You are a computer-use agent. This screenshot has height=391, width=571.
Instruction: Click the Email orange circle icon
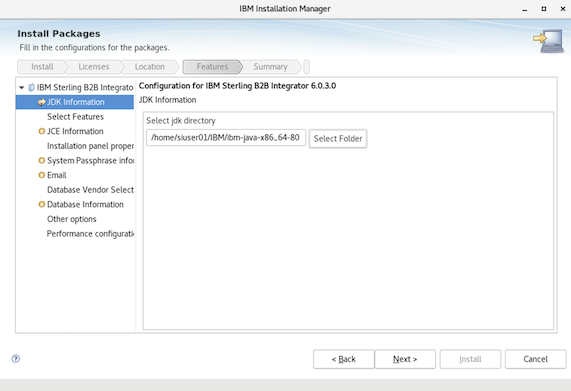click(x=42, y=175)
